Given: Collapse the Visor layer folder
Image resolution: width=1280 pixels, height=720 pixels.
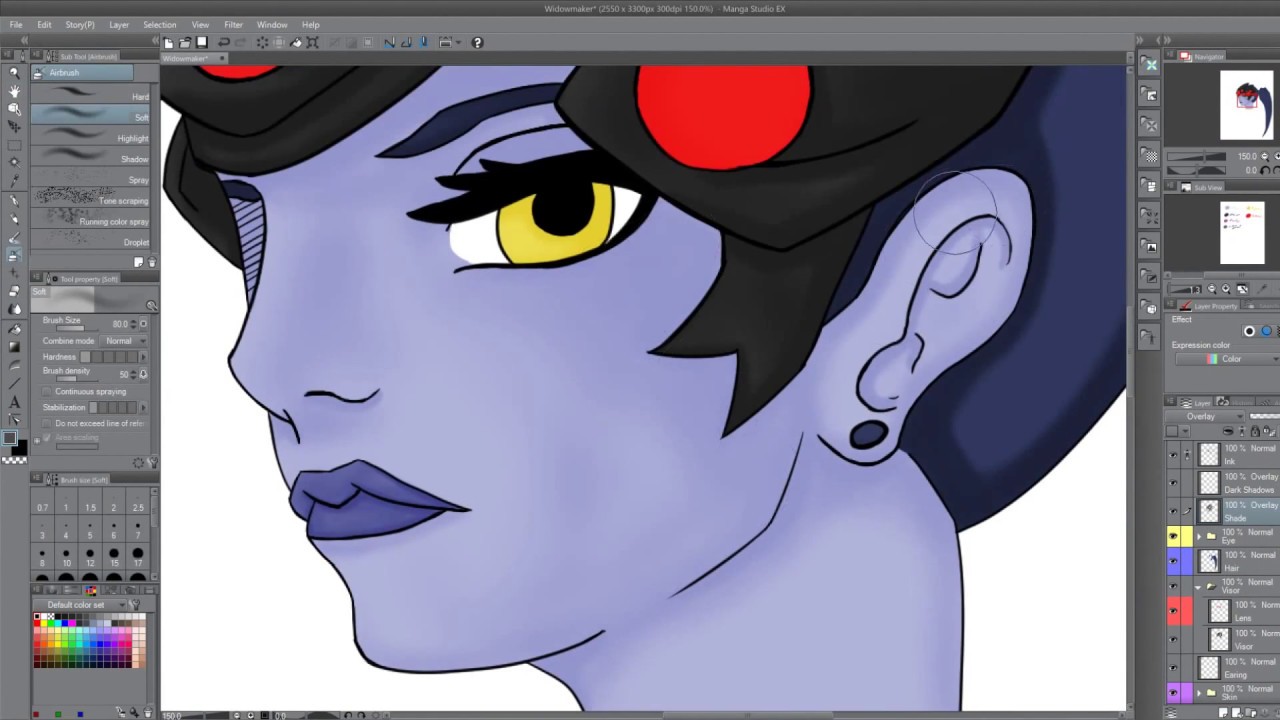Looking at the screenshot, I should coord(1198,587).
